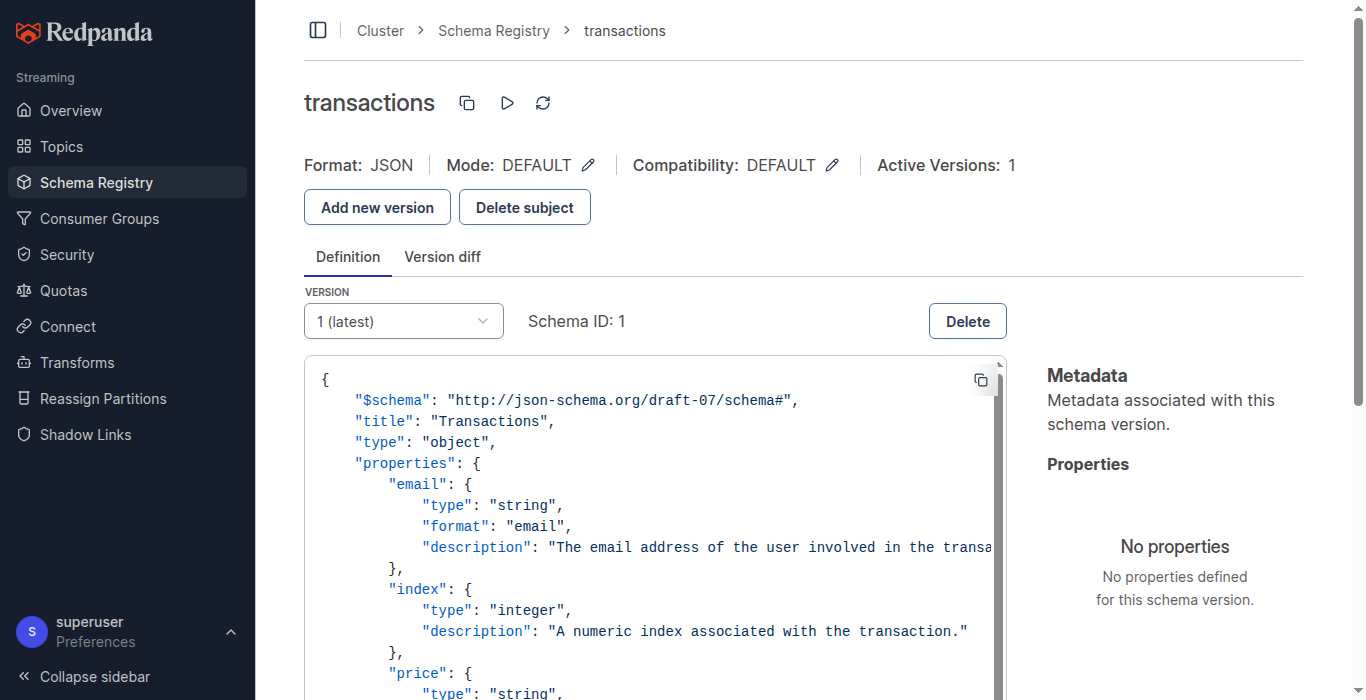Click the Reassign Partitions icon
The width and height of the screenshot is (1366, 700).
coord(25,398)
